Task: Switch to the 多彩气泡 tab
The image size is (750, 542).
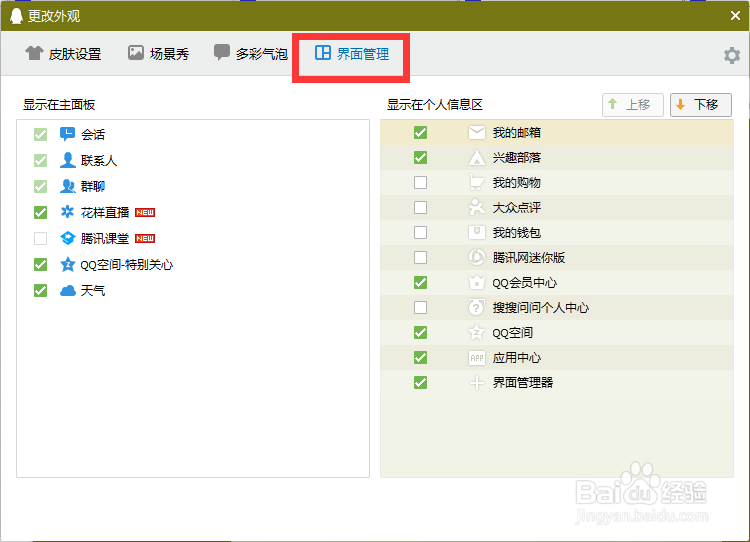Action: pyautogui.click(x=251, y=54)
